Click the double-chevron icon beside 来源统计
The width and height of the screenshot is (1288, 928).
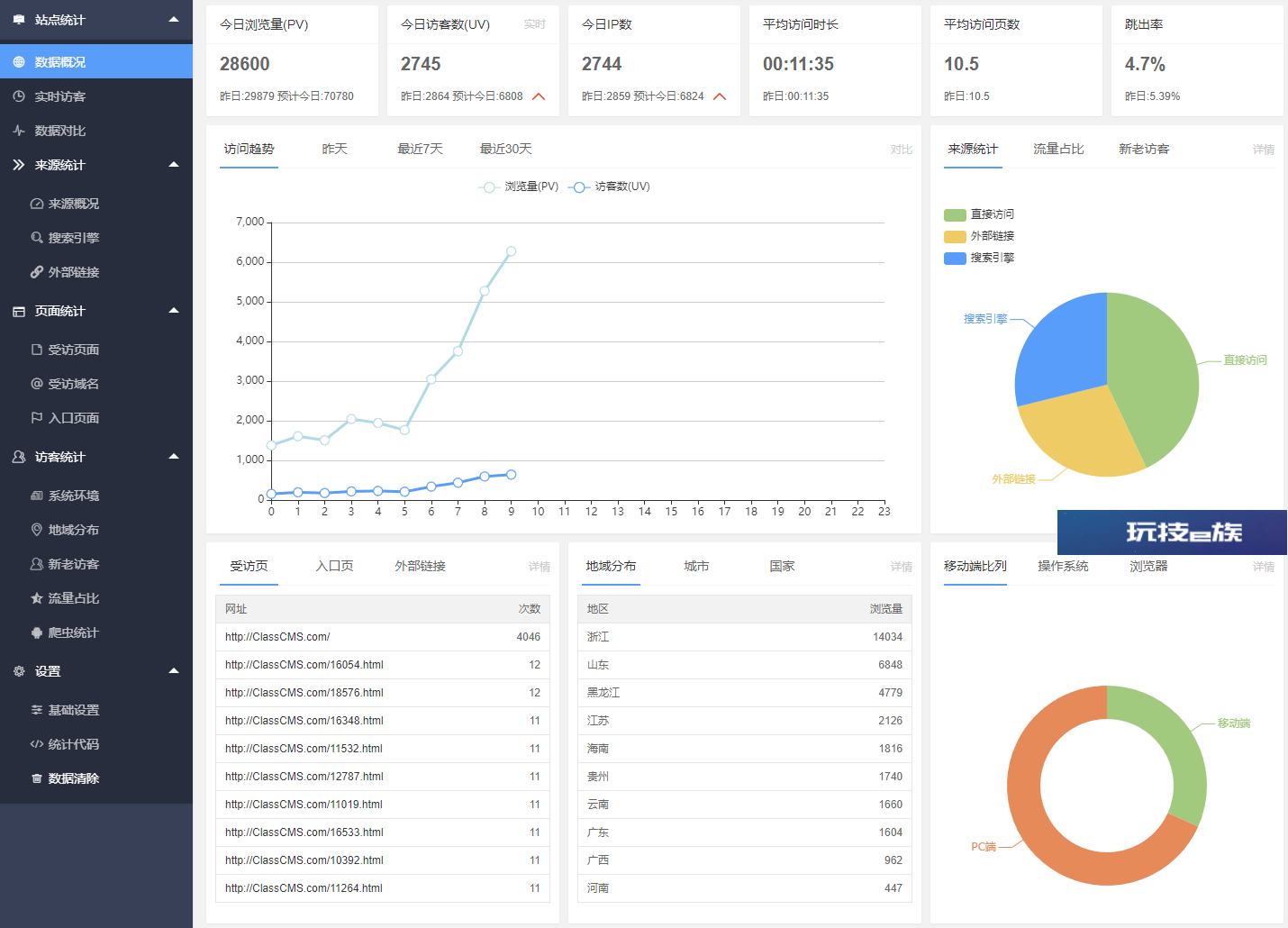19,165
